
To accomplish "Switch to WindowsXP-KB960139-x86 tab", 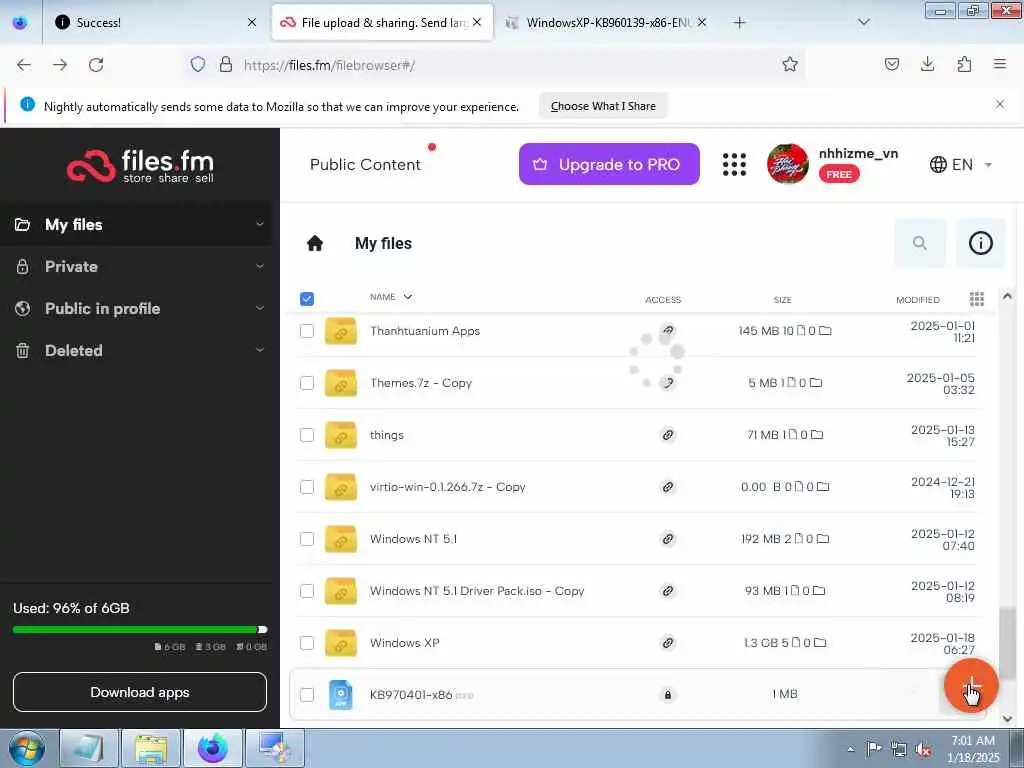I will 605,22.
